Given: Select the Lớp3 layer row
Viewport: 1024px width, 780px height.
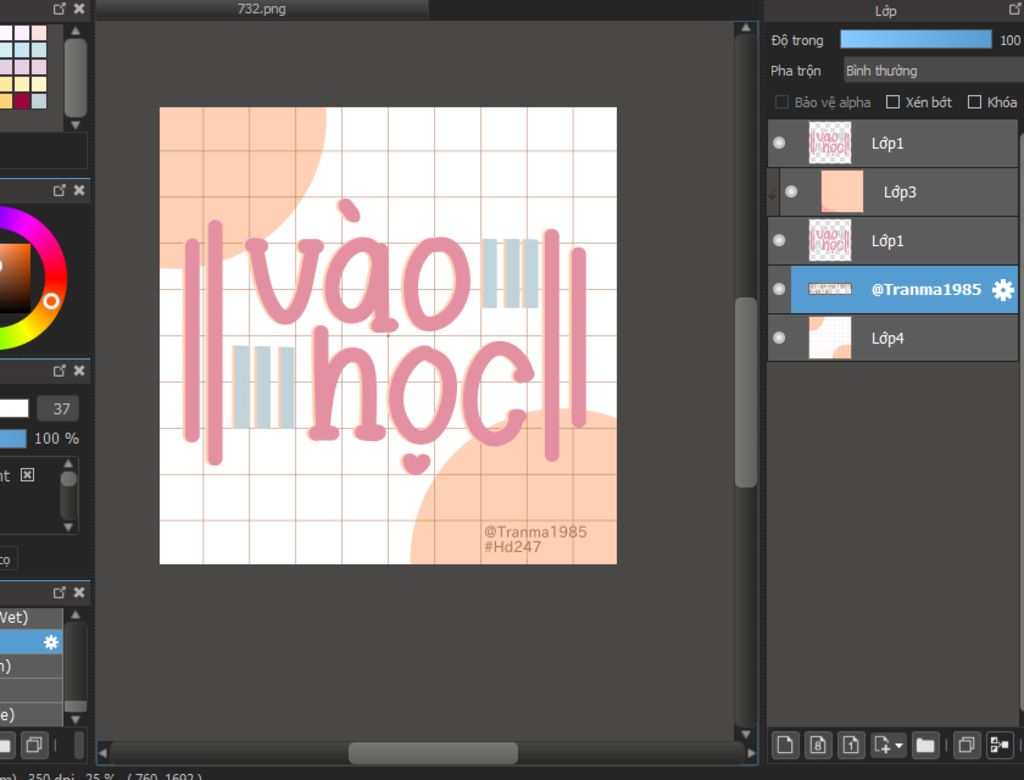Looking at the screenshot, I should 899,191.
